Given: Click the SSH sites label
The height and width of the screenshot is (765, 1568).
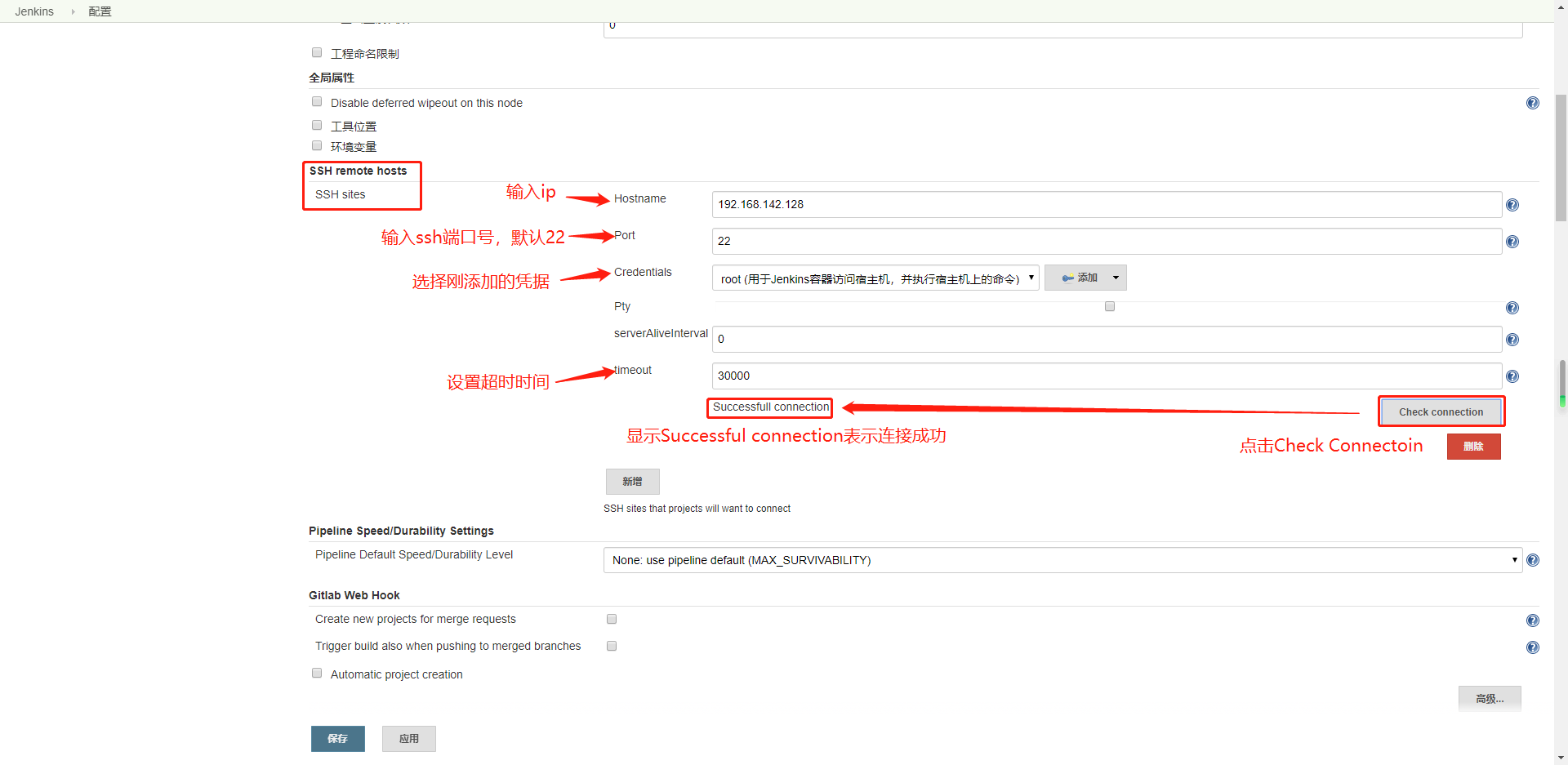Looking at the screenshot, I should [341, 194].
